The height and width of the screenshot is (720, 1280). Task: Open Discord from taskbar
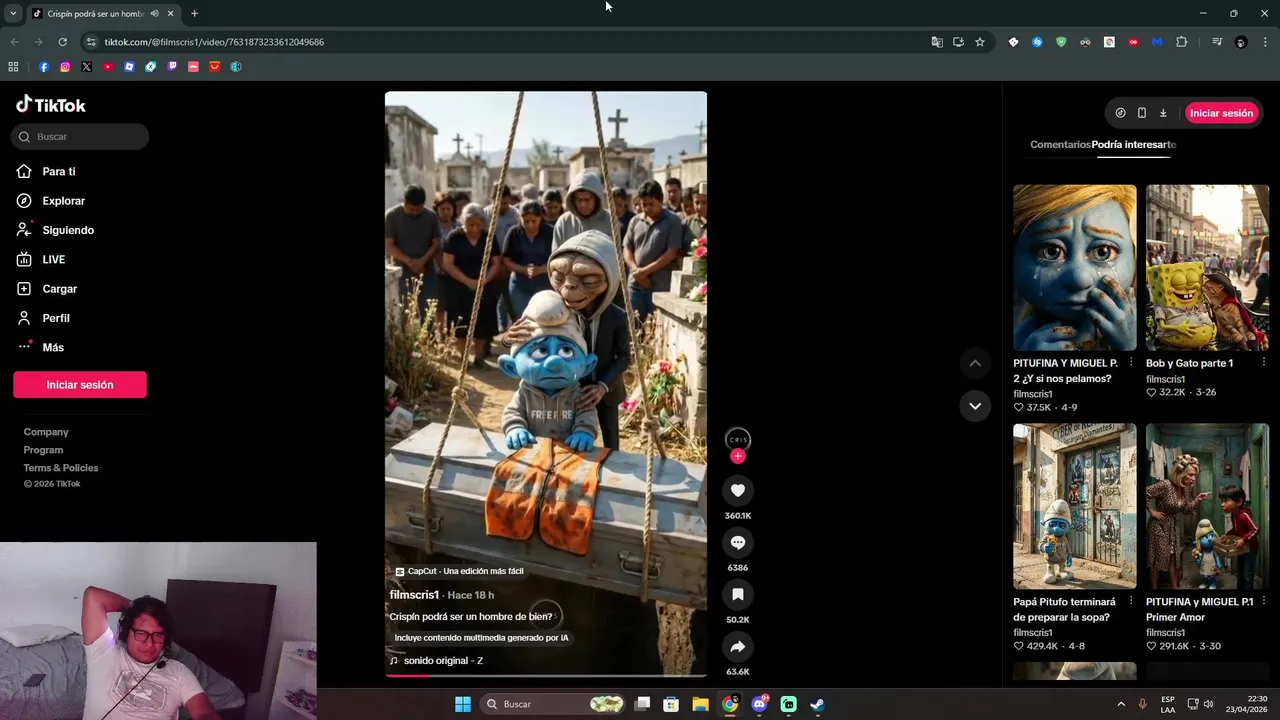760,704
